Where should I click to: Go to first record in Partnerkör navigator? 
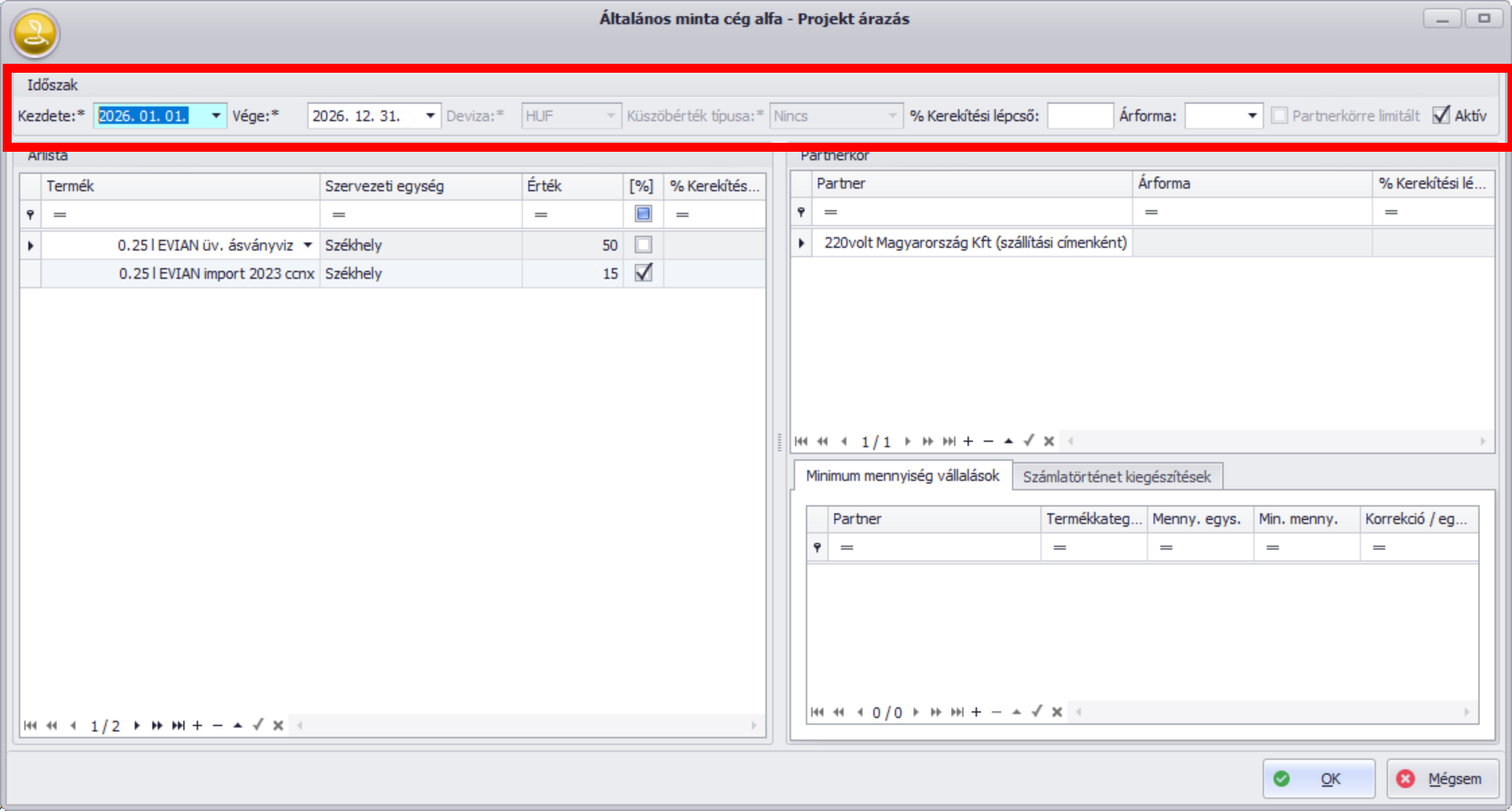pos(801,441)
